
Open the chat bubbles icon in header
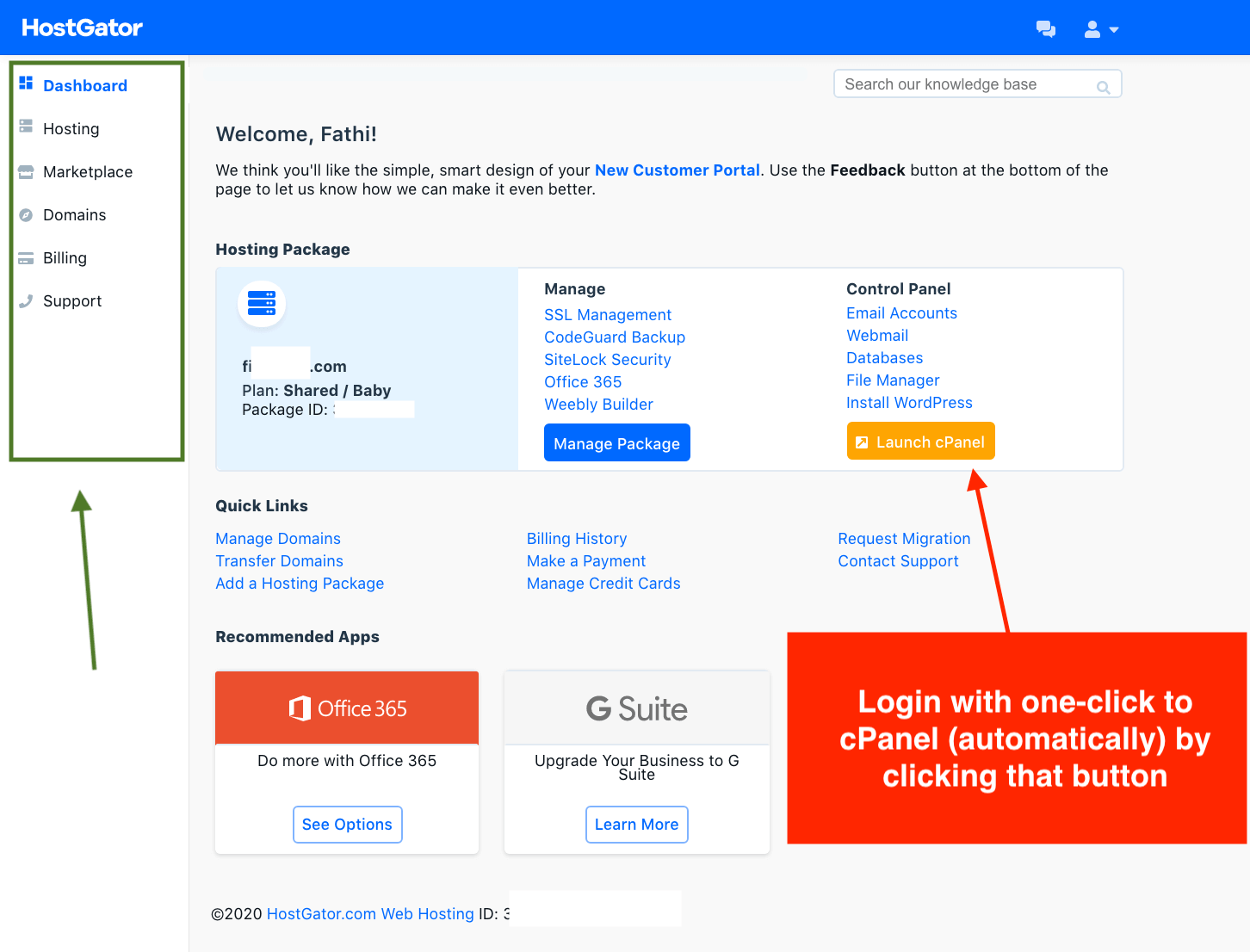[1045, 29]
